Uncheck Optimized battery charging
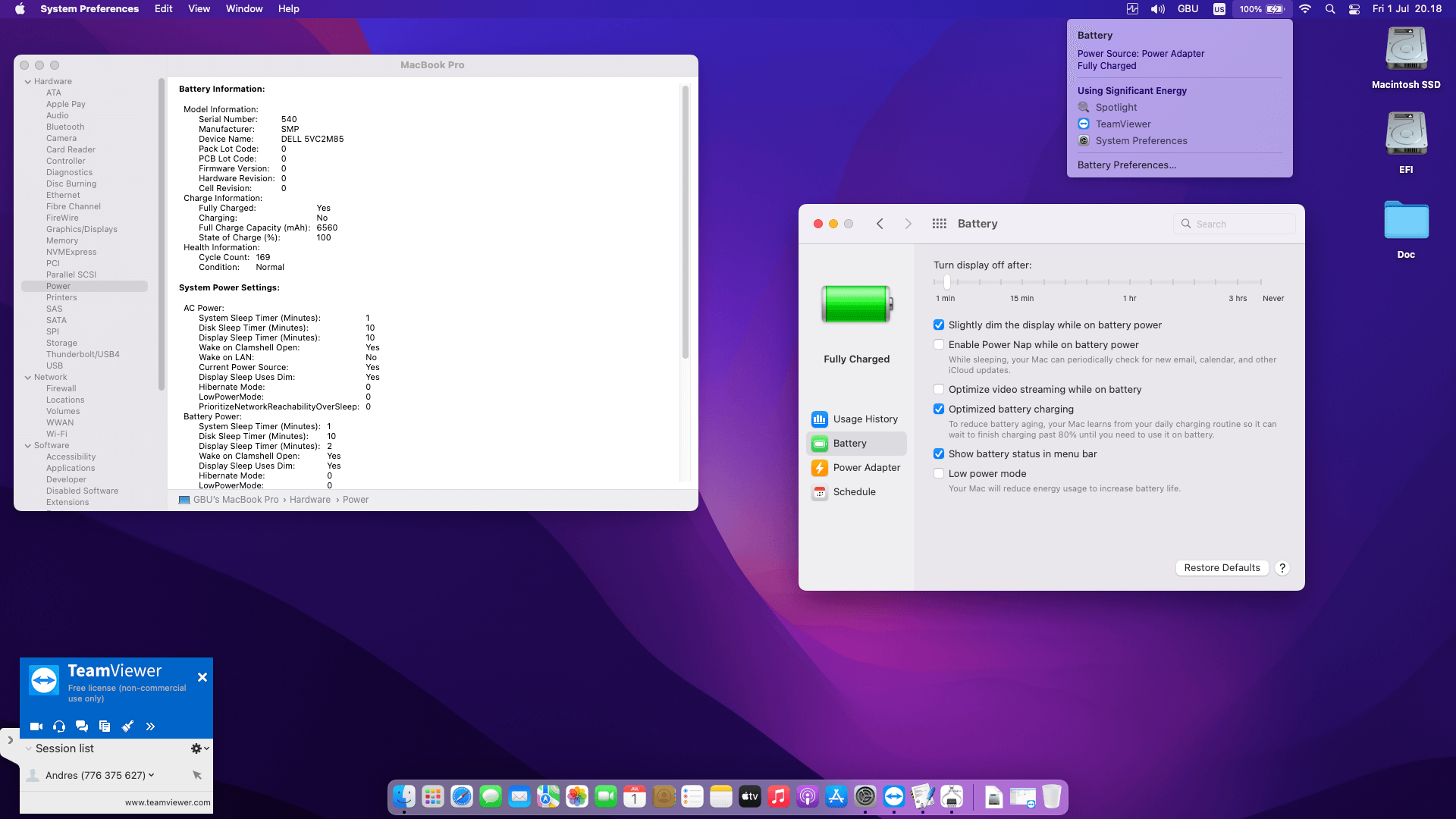The height and width of the screenshot is (819, 1456). point(939,409)
